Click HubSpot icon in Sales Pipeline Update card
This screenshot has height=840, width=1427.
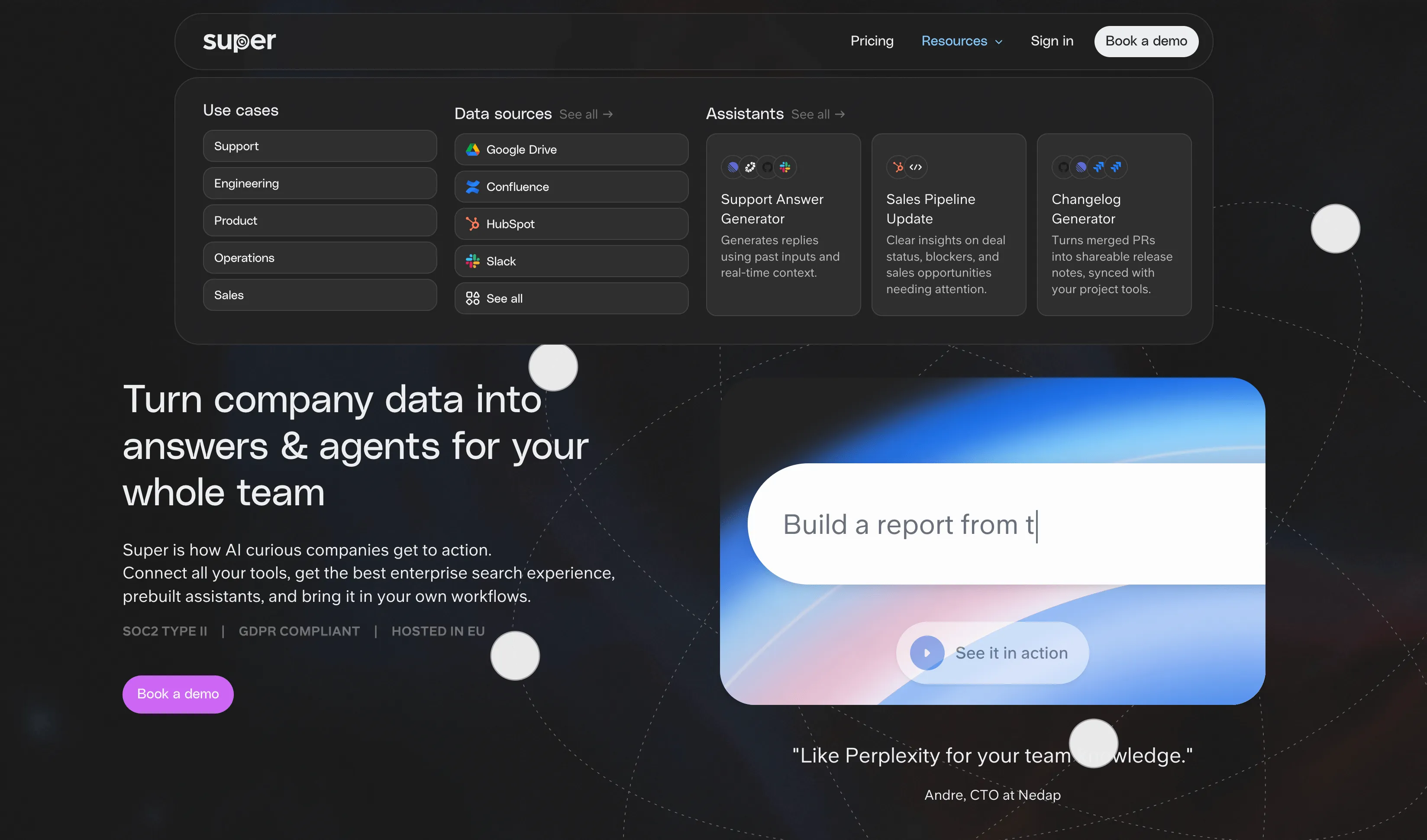click(x=898, y=167)
